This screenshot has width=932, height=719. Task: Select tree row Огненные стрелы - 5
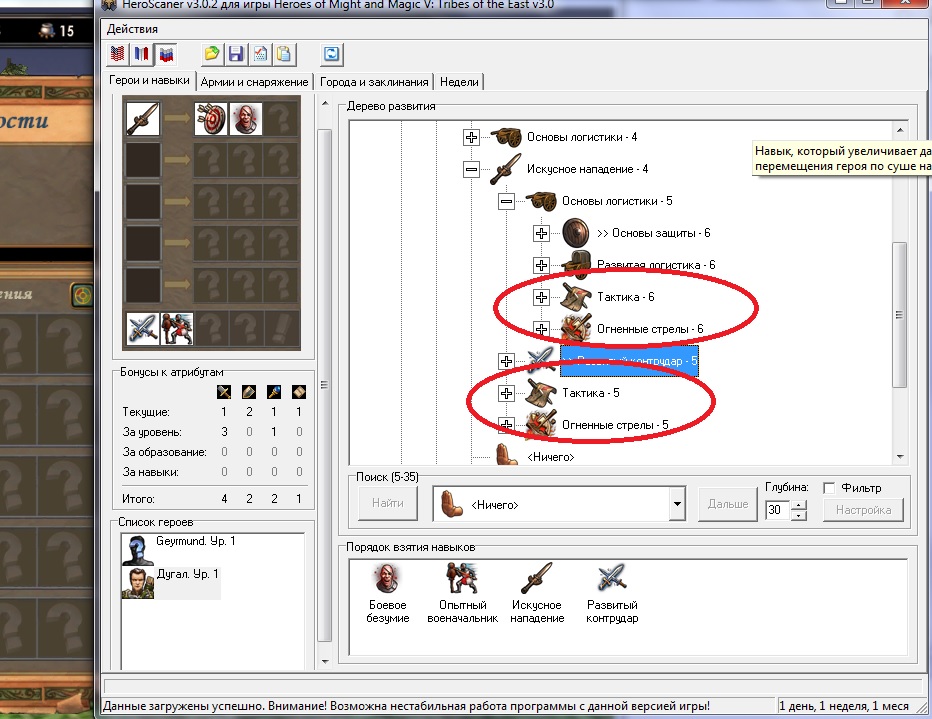tap(615, 425)
